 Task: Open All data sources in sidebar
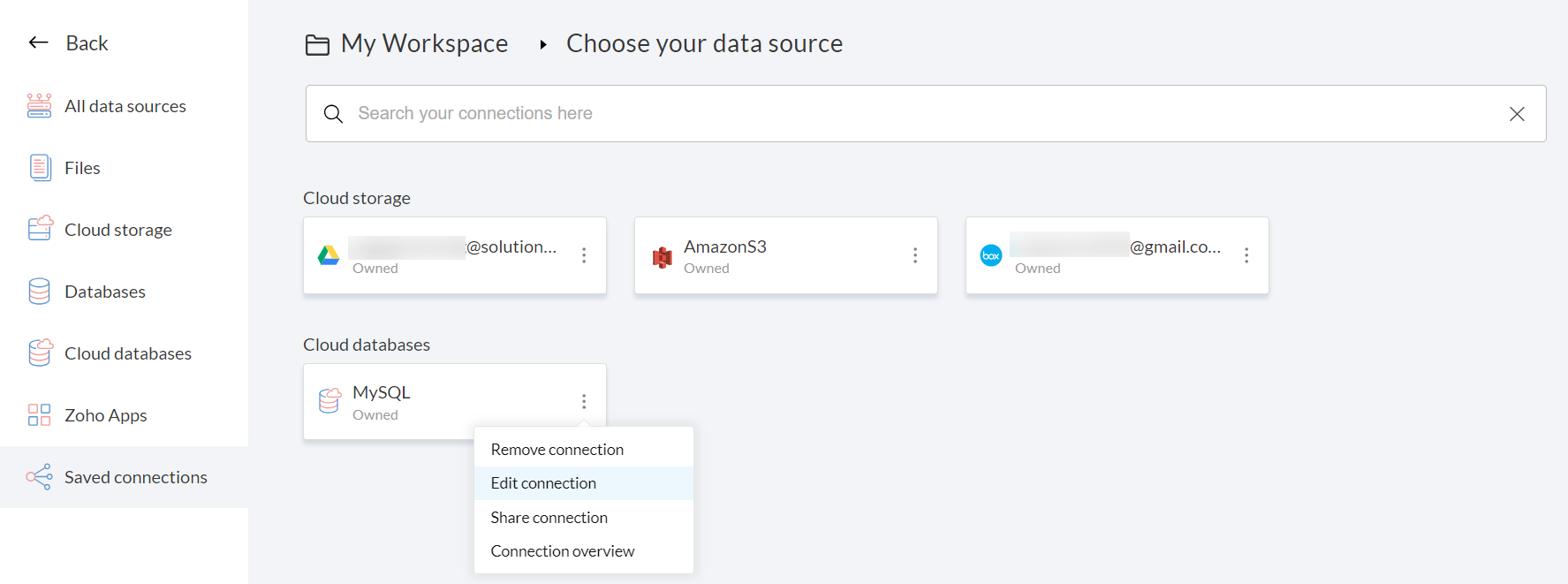[125, 106]
